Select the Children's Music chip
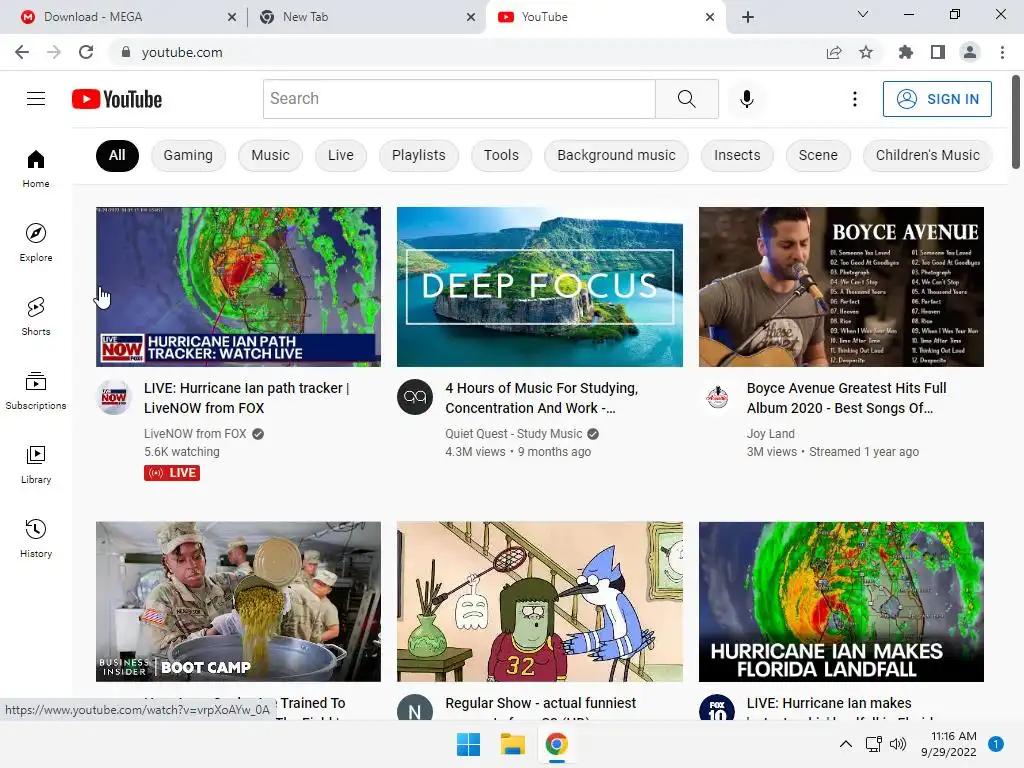 (x=928, y=155)
